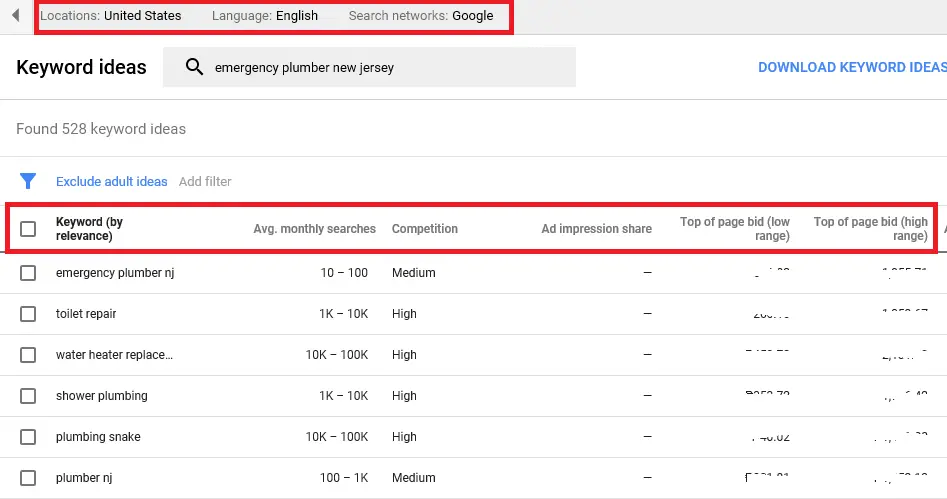Tick the 'shower plumbing' row checkbox
The height and width of the screenshot is (499, 947).
click(x=28, y=396)
